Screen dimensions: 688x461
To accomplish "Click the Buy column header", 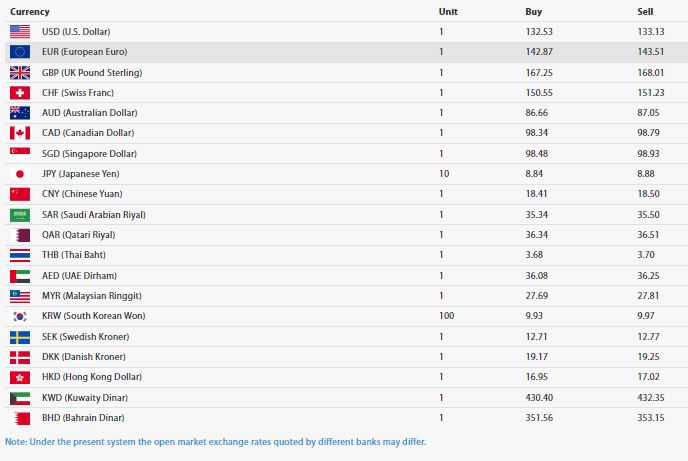I will click(x=534, y=12).
